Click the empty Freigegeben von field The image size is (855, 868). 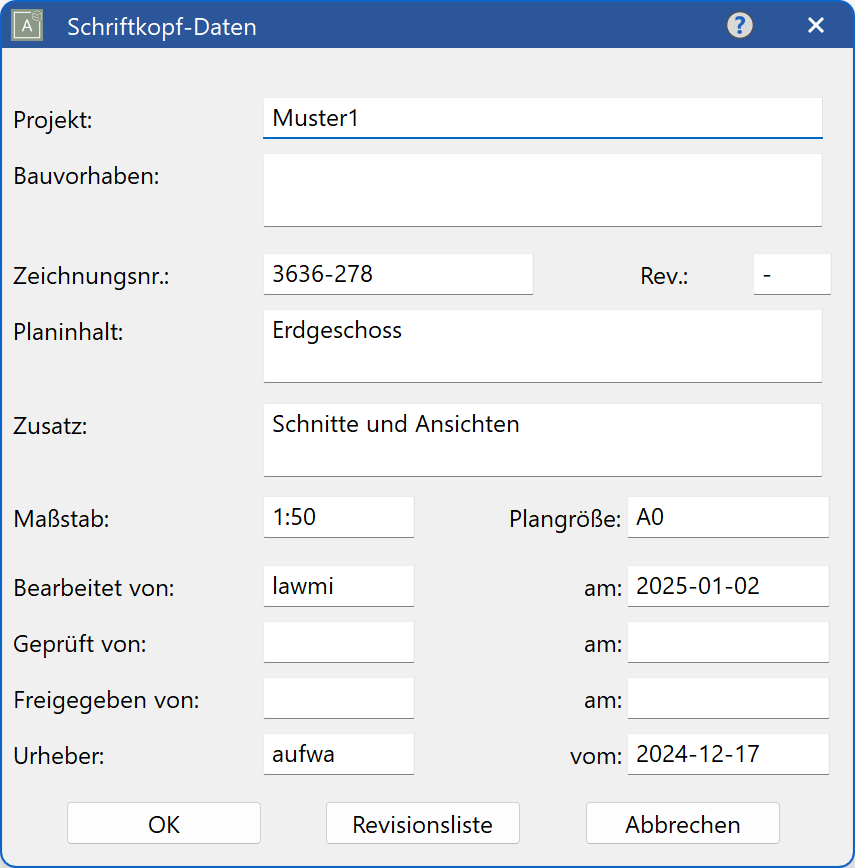click(x=338, y=698)
